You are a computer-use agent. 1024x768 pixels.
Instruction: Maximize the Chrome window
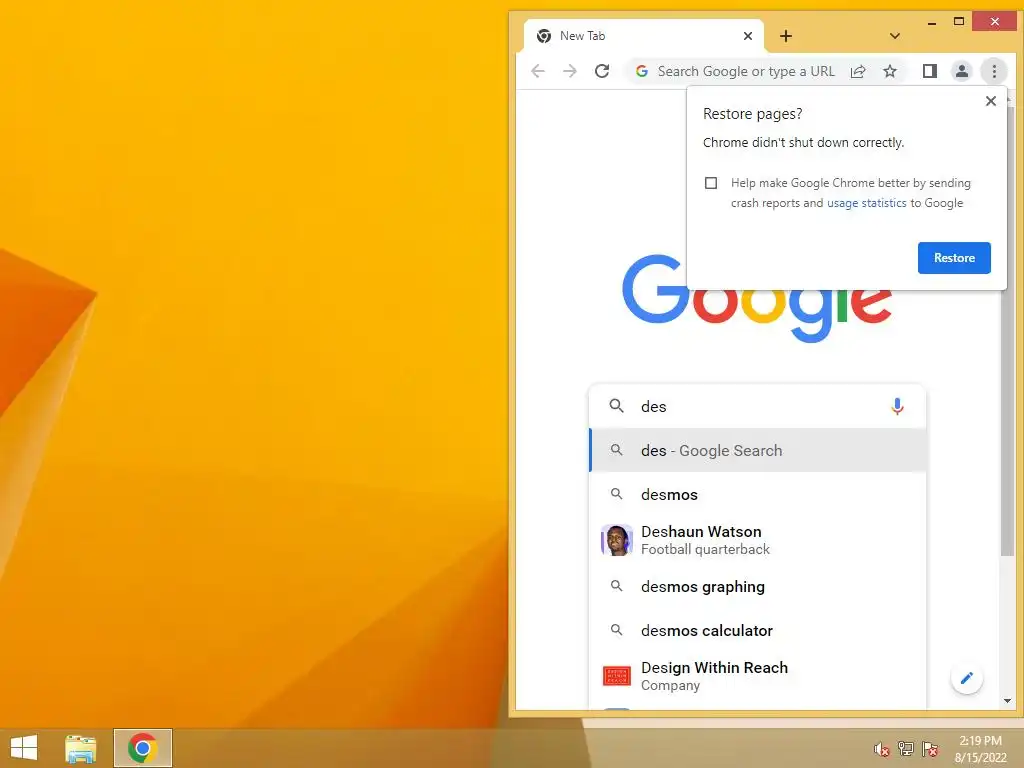(x=959, y=22)
